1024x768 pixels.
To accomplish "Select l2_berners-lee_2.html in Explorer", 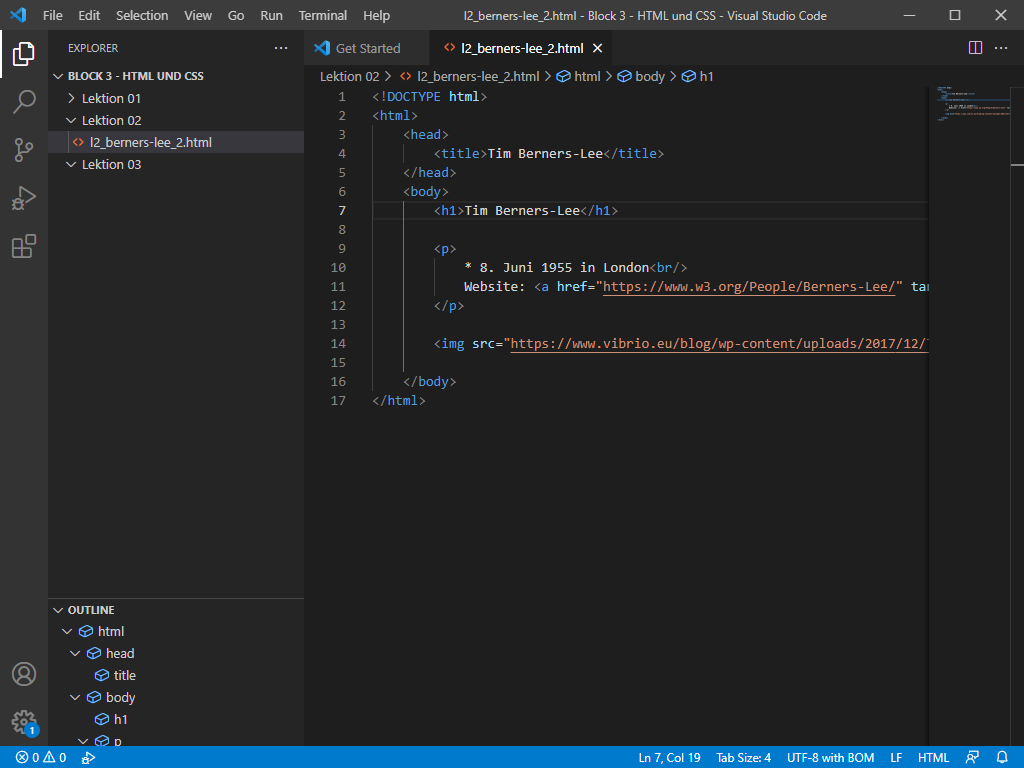I will pos(176,142).
